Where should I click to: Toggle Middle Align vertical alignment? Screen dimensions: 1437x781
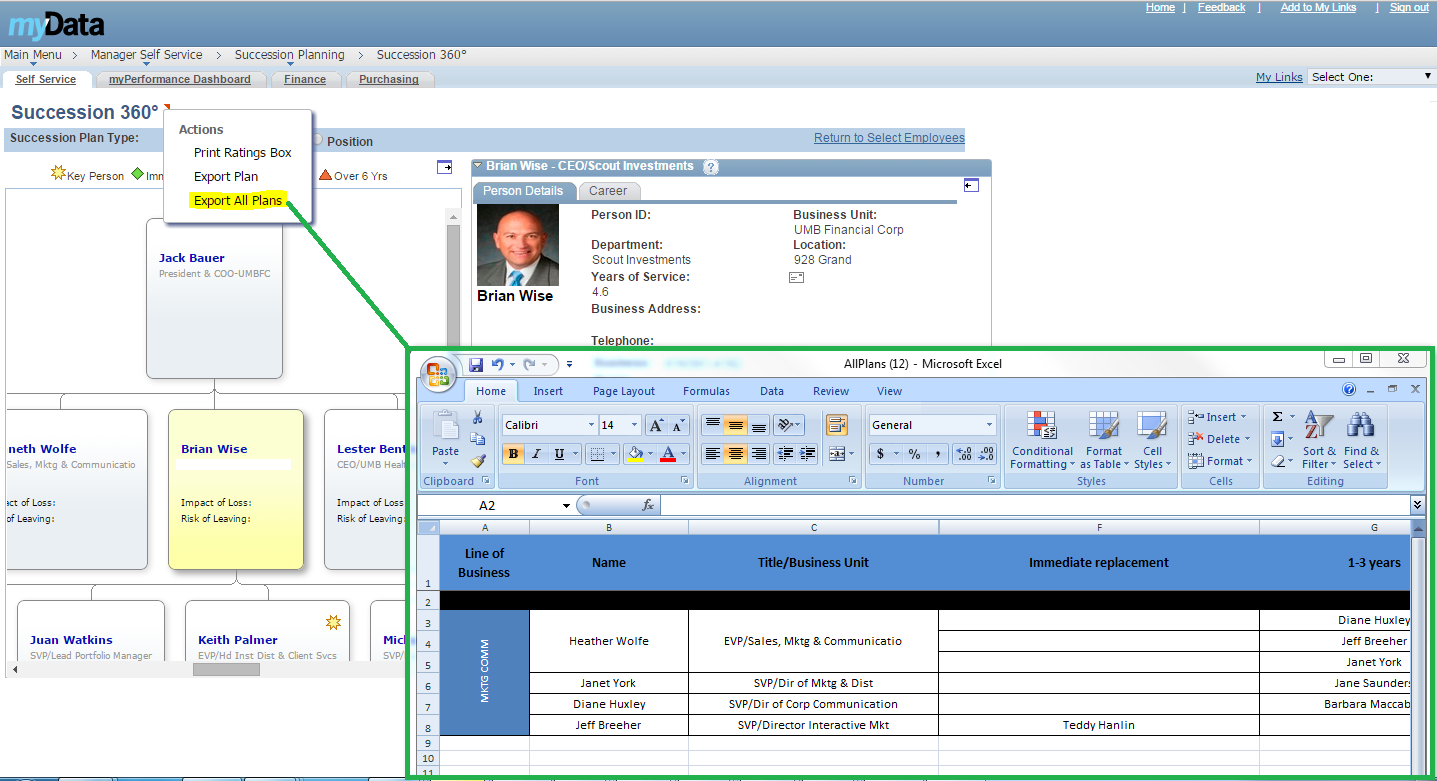pos(736,425)
